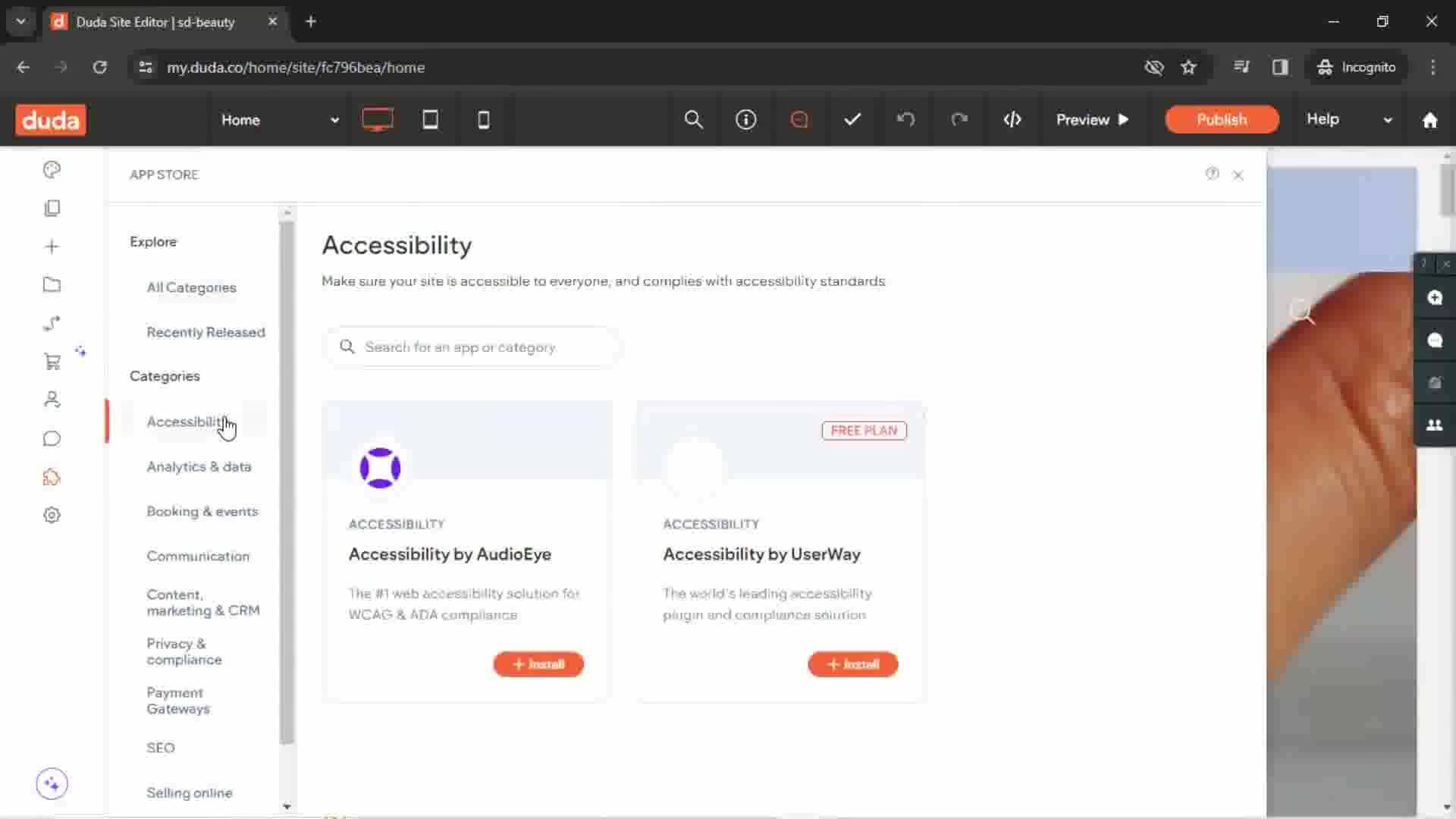The height and width of the screenshot is (819, 1456).
Task: Click the Incognito profile indicator
Action: (x=1357, y=67)
